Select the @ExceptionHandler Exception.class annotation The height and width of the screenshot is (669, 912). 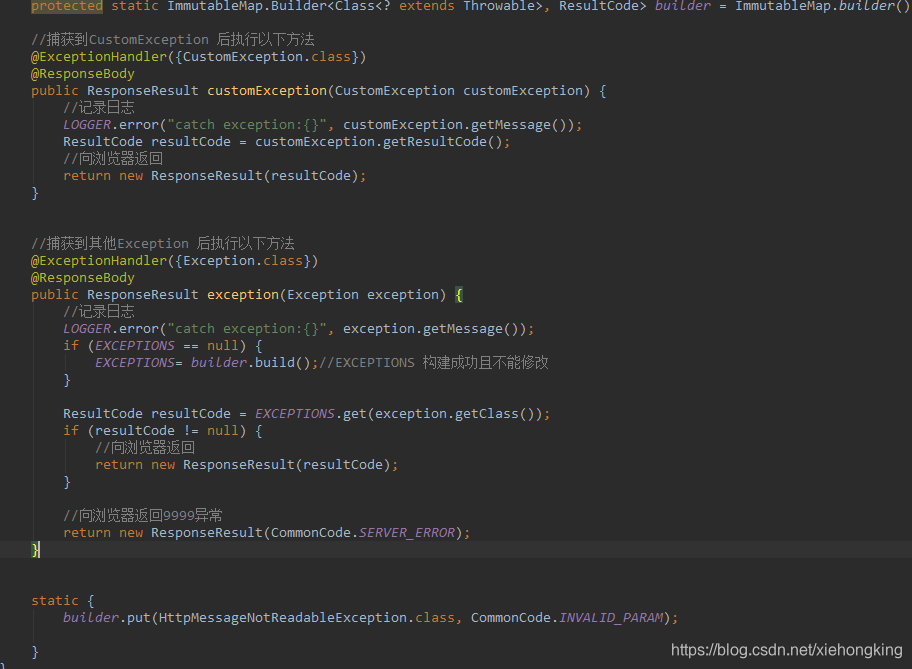coord(175,260)
